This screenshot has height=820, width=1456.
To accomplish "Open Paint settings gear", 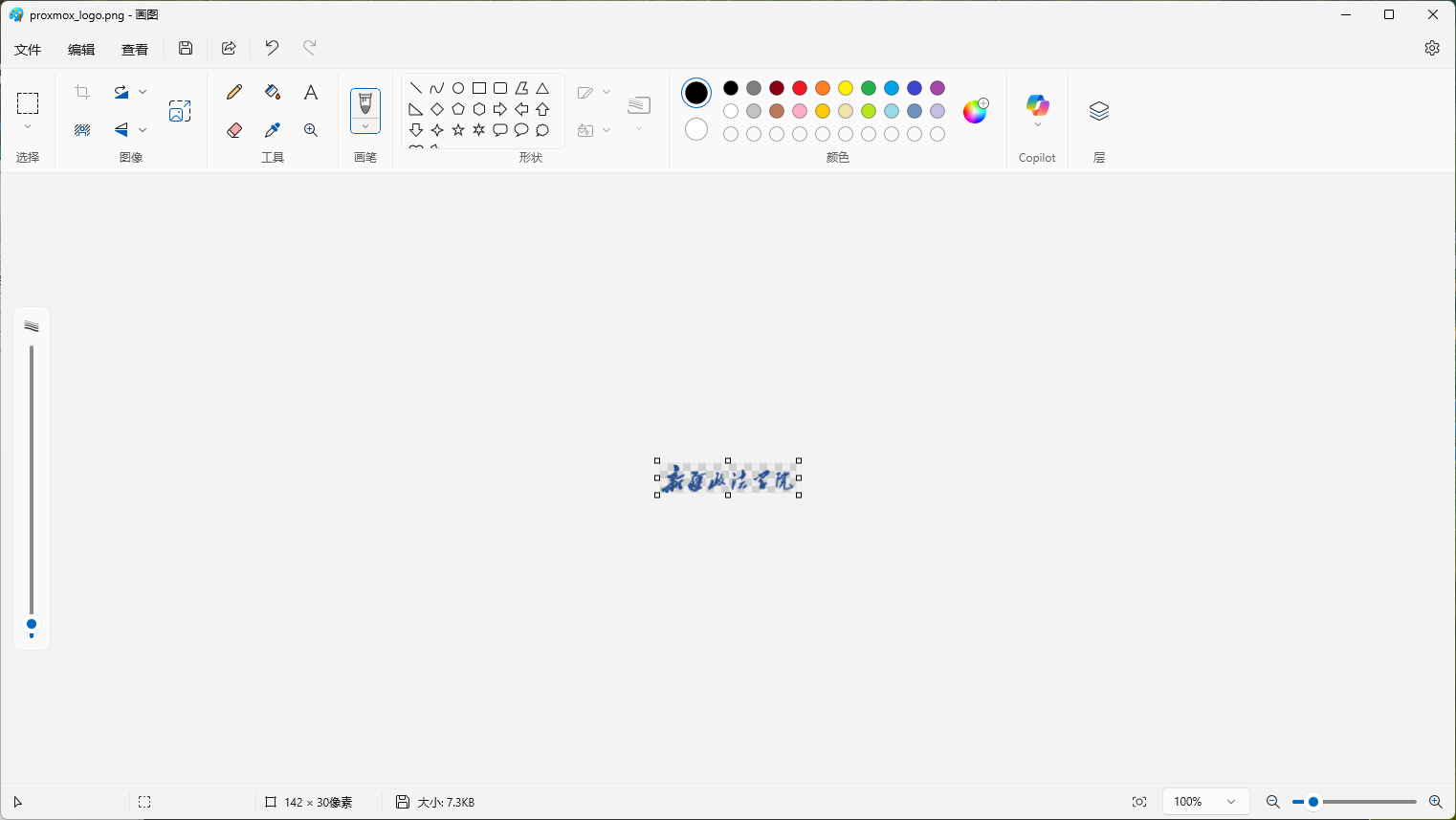I will coord(1432,48).
